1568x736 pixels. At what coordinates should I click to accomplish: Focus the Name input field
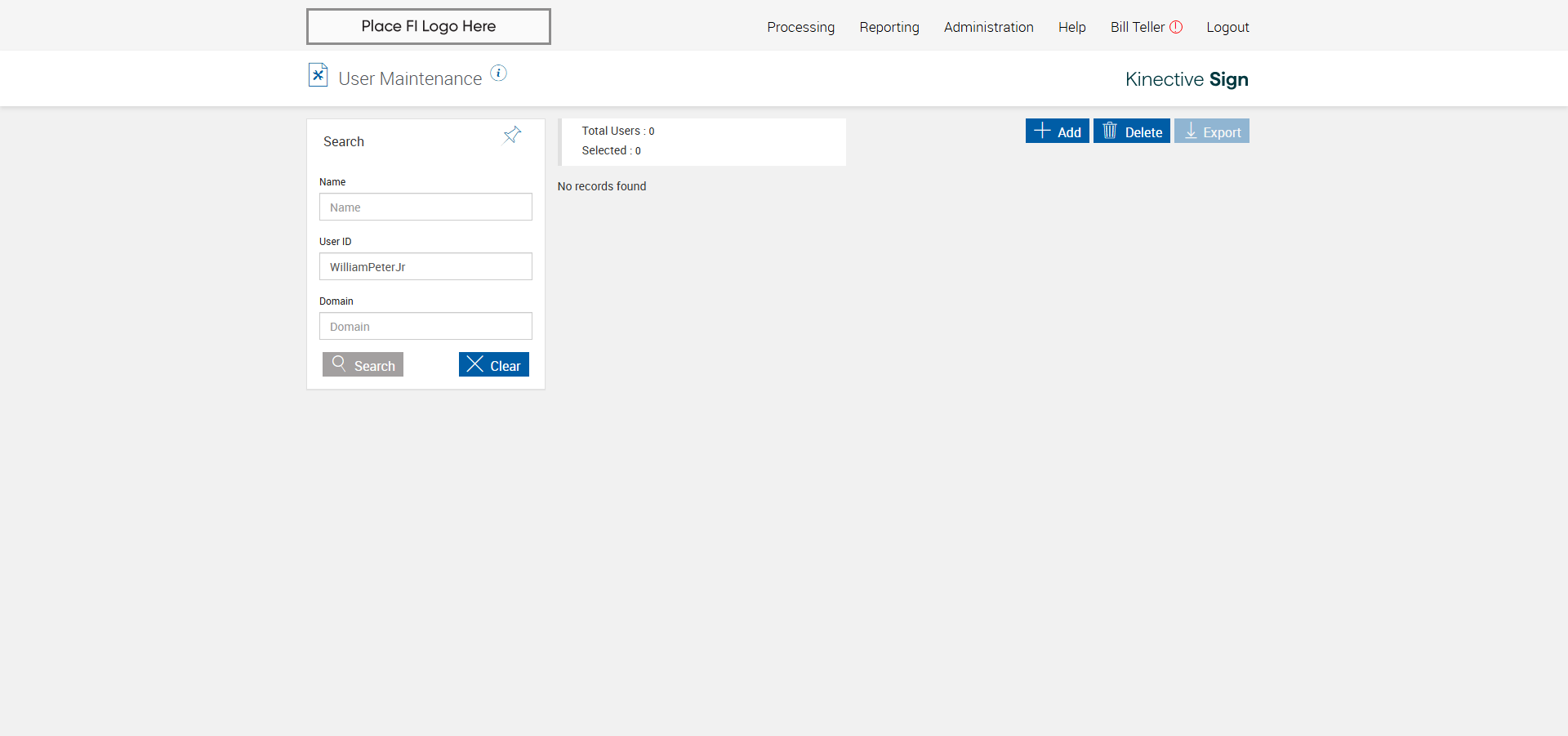pos(425,207)
